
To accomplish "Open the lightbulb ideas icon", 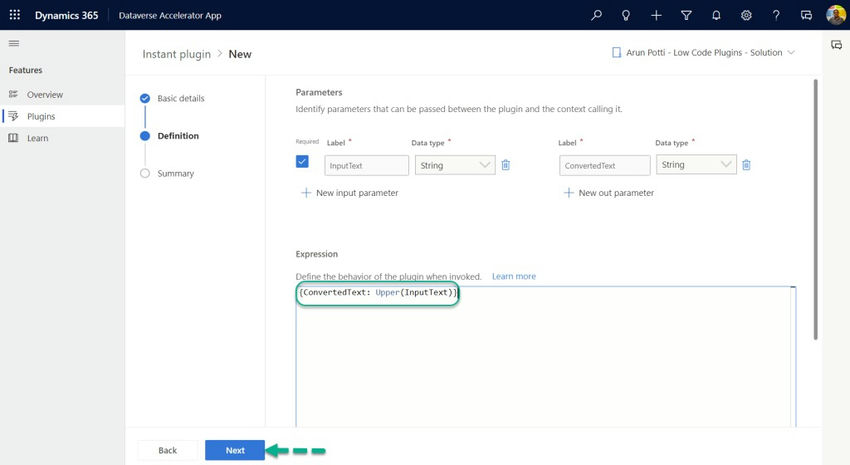I will (626, 16).
